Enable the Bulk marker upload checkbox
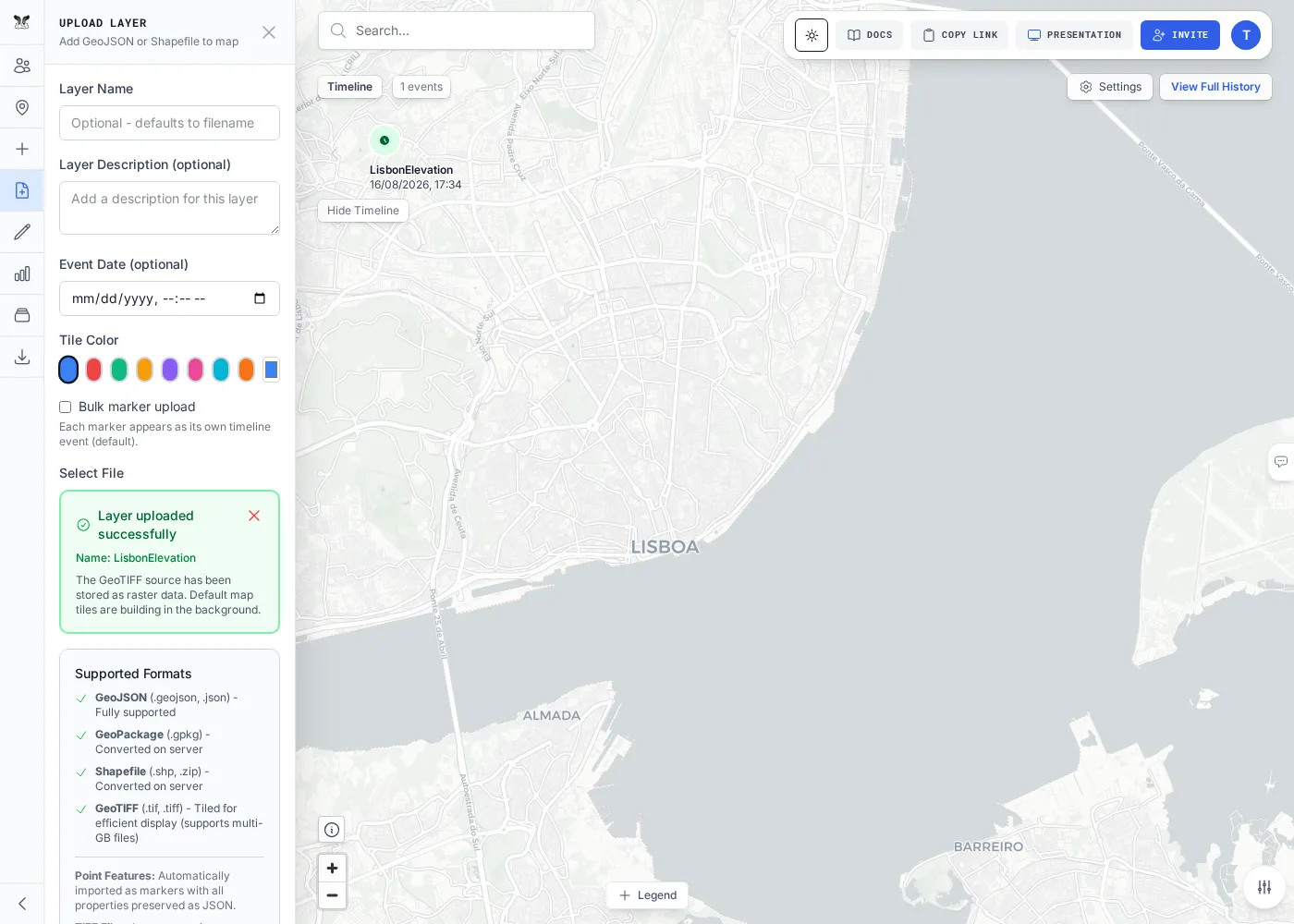The width and height of the screenshot is (1294, 924). 66,407
